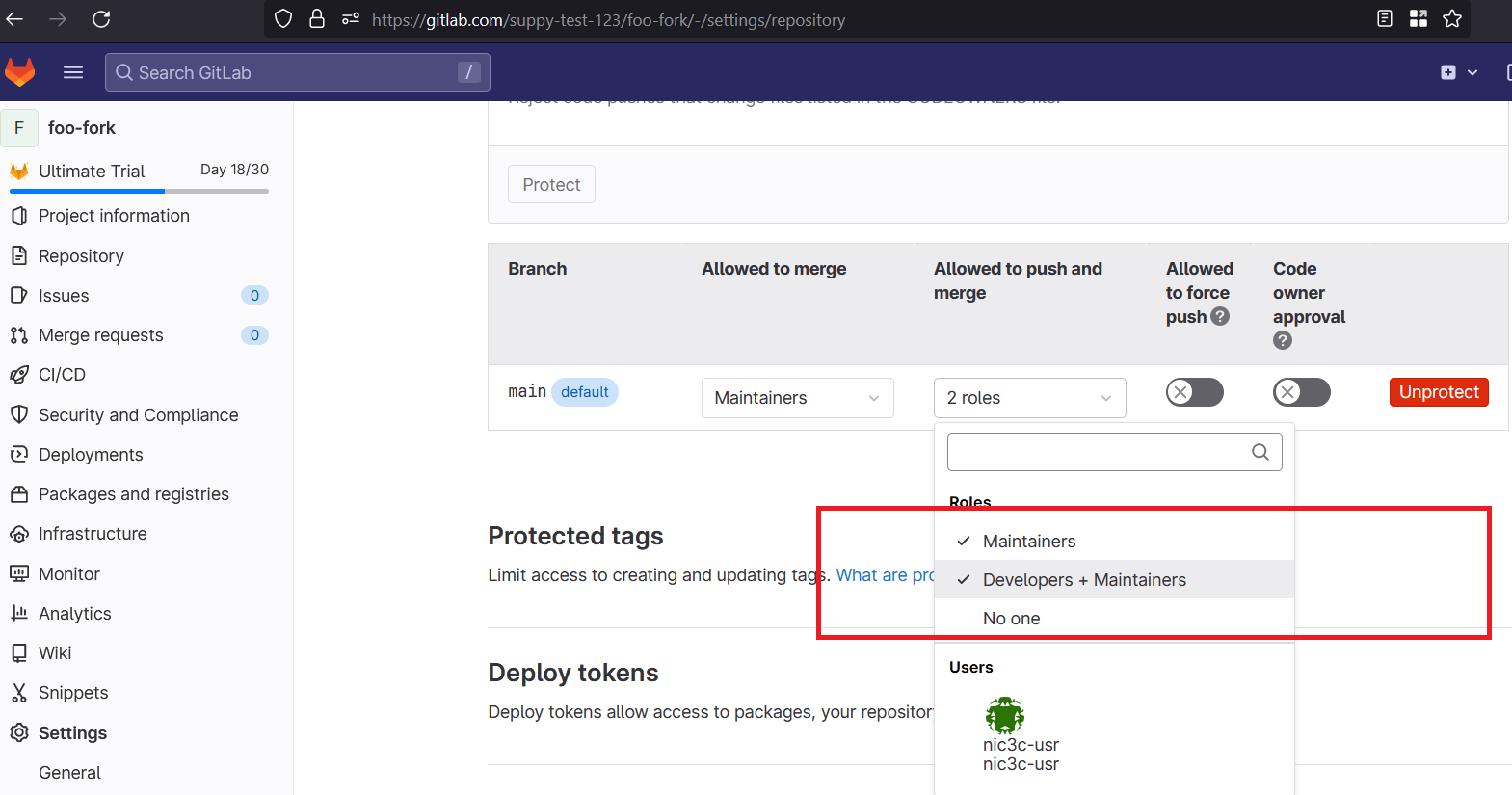Bookmark page using the star icon

coord(1452,19)
